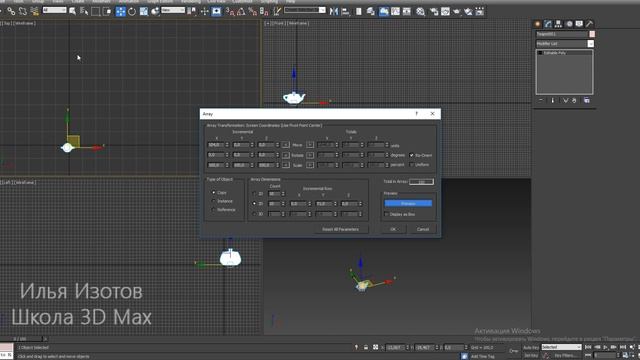640x360 pixels.
Task: Open the Render Setup icon
Action: coord(434,11)
